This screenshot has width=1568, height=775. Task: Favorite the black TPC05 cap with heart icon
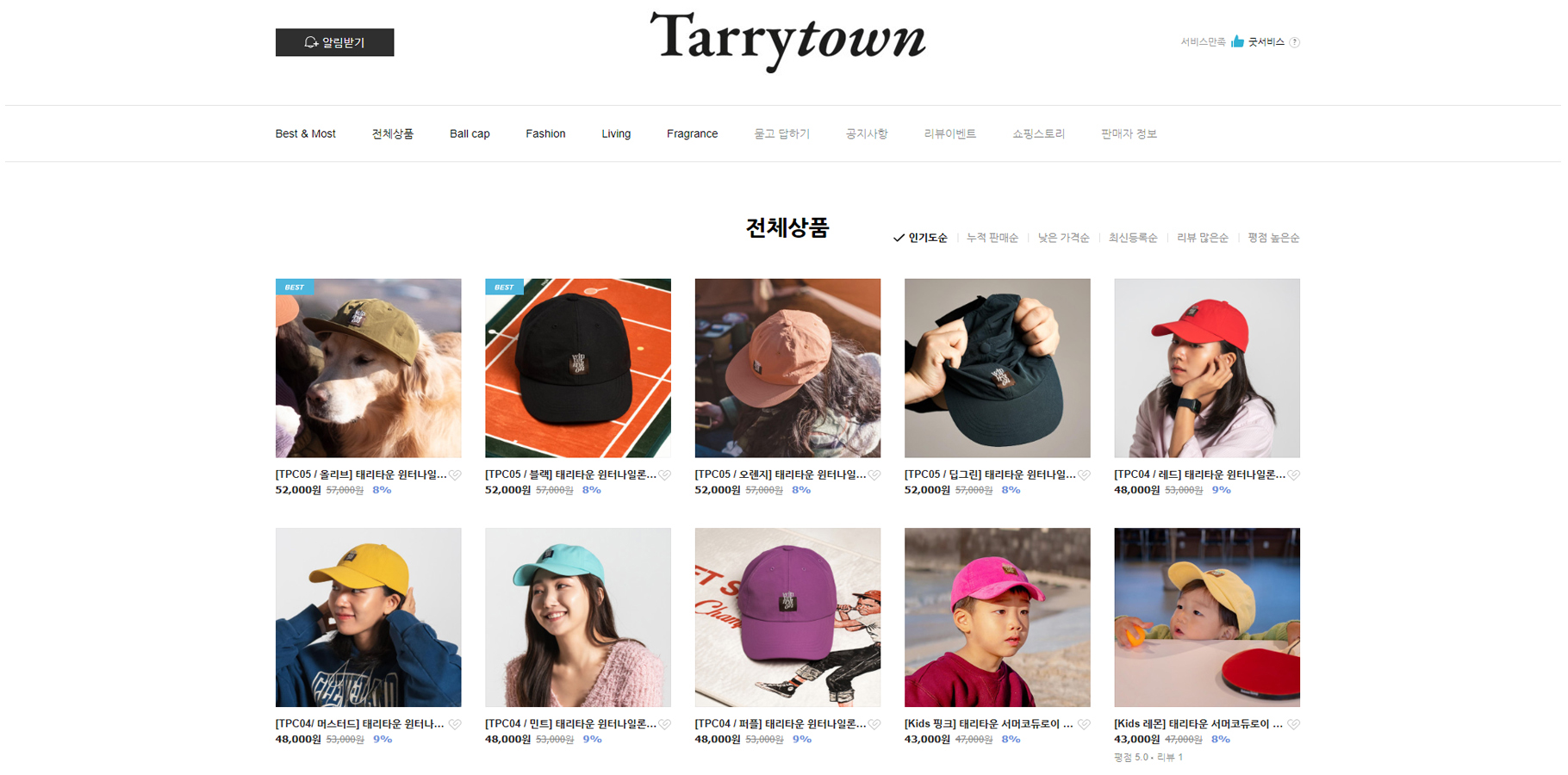tap(664, 475)
